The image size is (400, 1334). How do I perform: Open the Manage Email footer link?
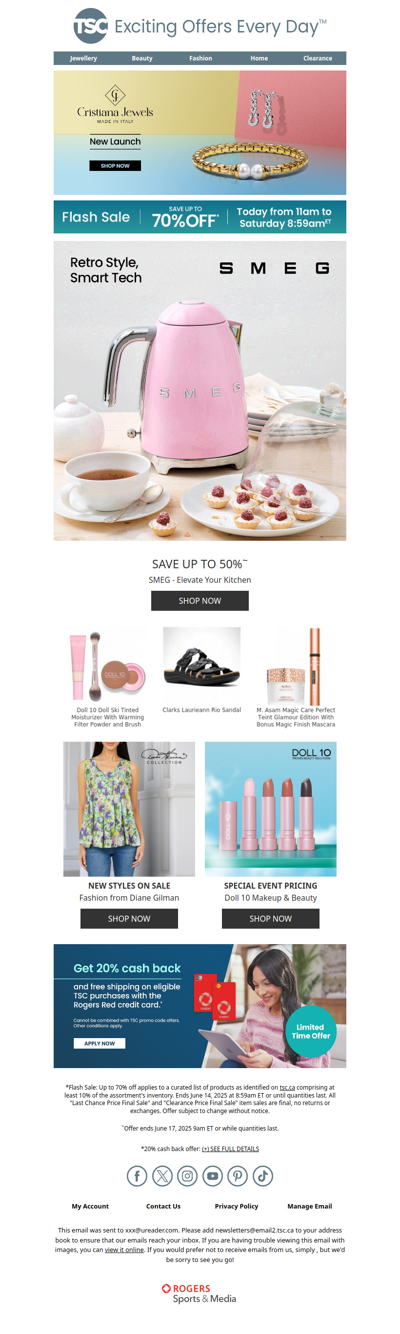click(310, 1206)
